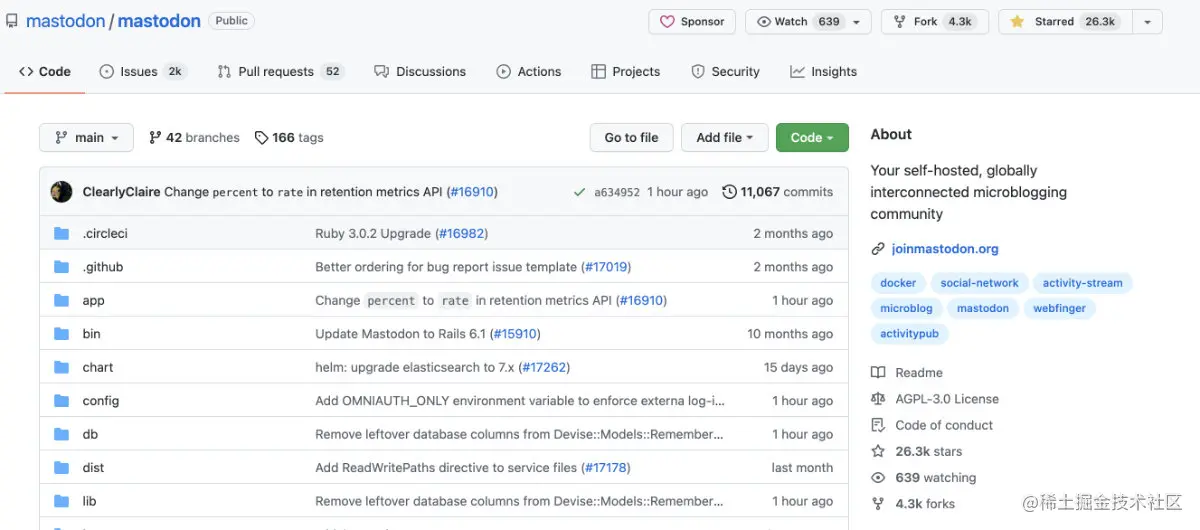Click the docker topic tag
The image size is (1200, 530).
click(x=898, y=283)
